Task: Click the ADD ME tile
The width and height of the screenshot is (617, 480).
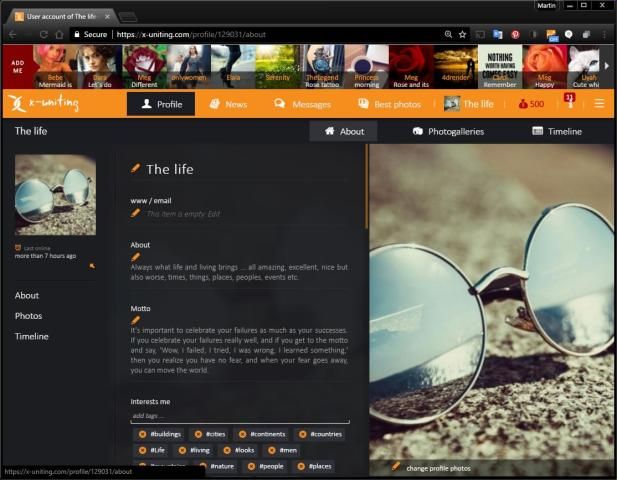Action: [17, 66]
